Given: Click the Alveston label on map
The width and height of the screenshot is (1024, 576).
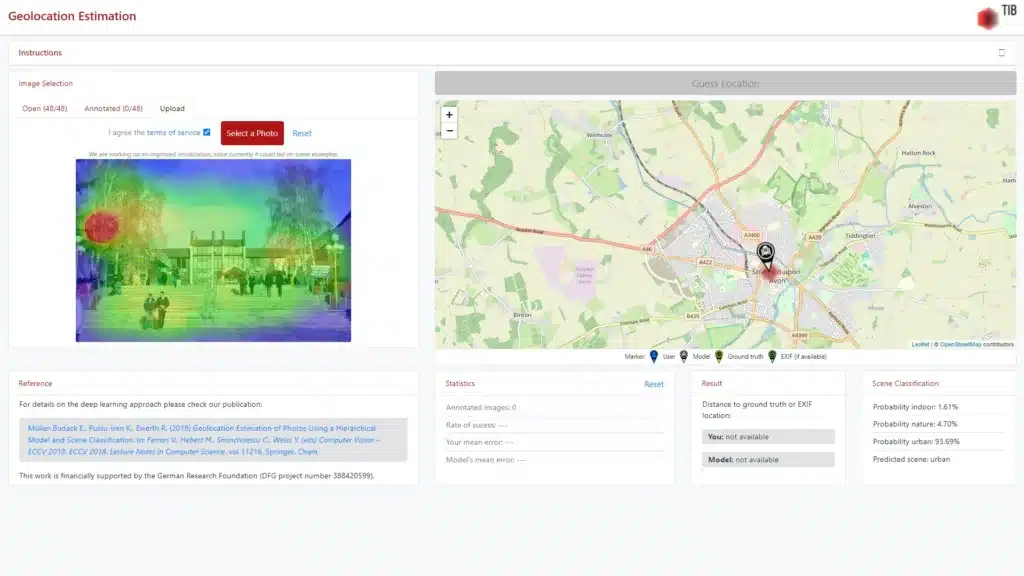Looking at the screenshot, I should (x=920, y=206).
